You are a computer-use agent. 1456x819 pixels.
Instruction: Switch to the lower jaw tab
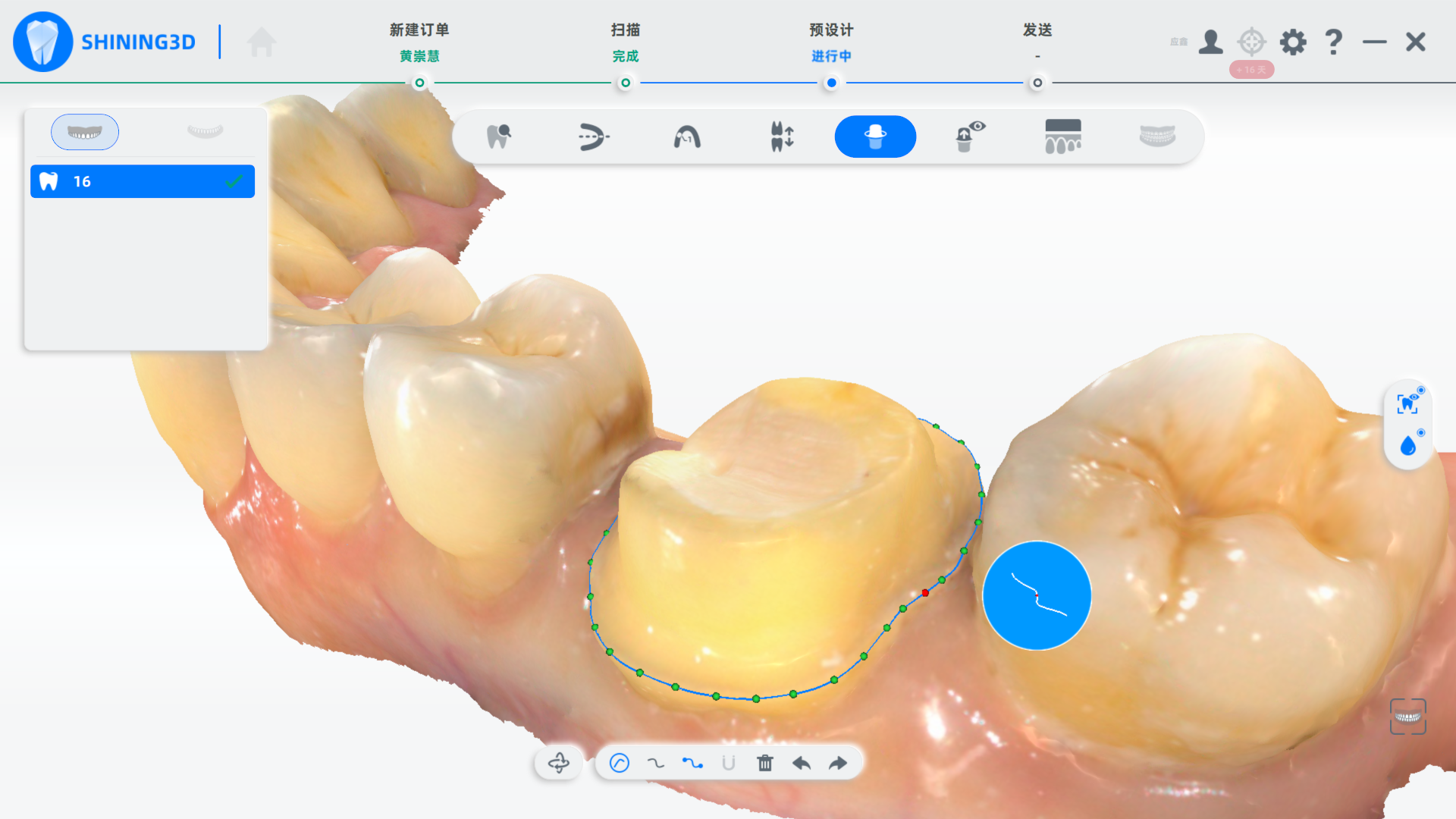pyautogui.click(x=205, y=132)
